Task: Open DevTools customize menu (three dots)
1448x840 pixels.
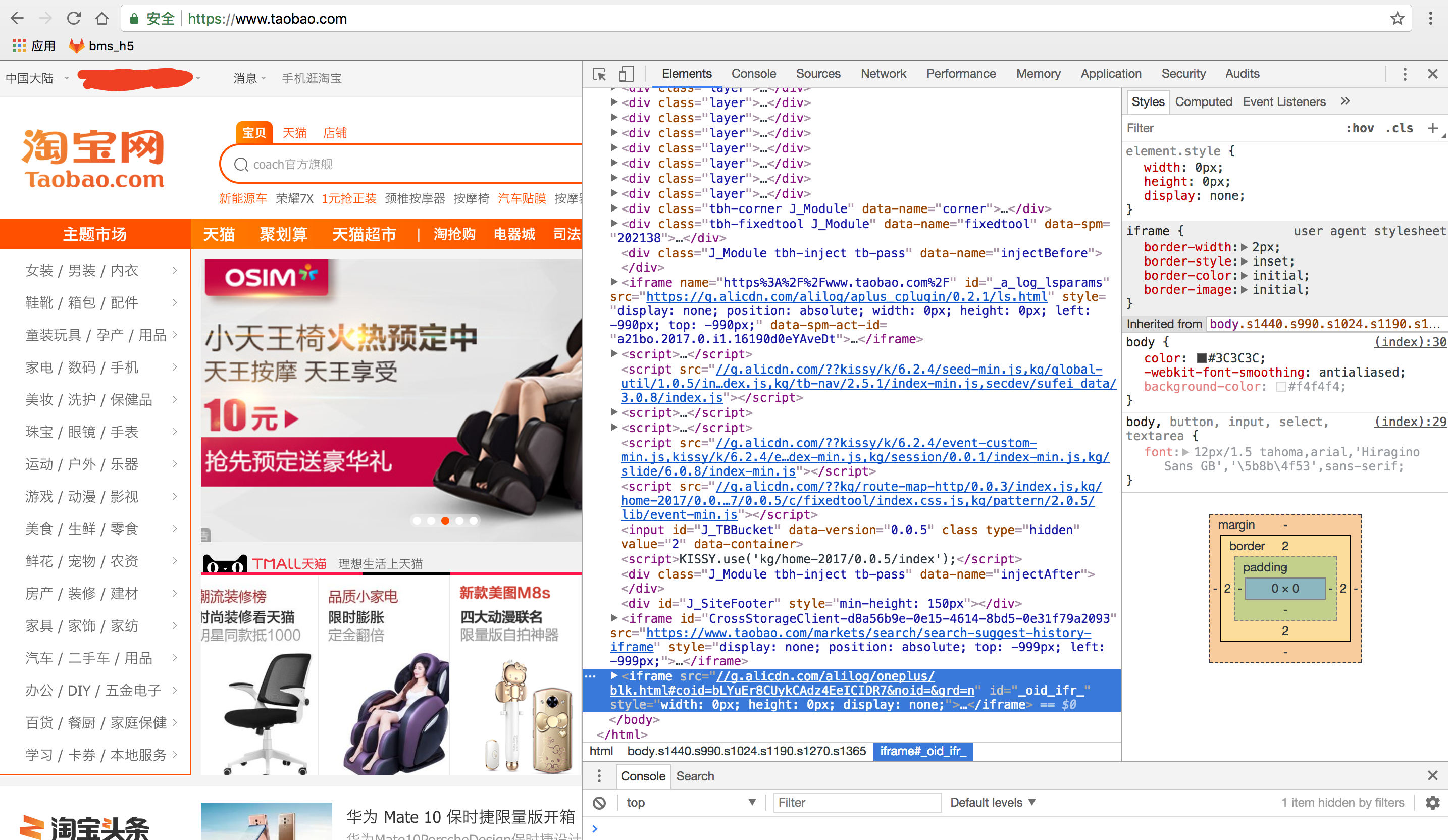Action: tap(1405, 74)
